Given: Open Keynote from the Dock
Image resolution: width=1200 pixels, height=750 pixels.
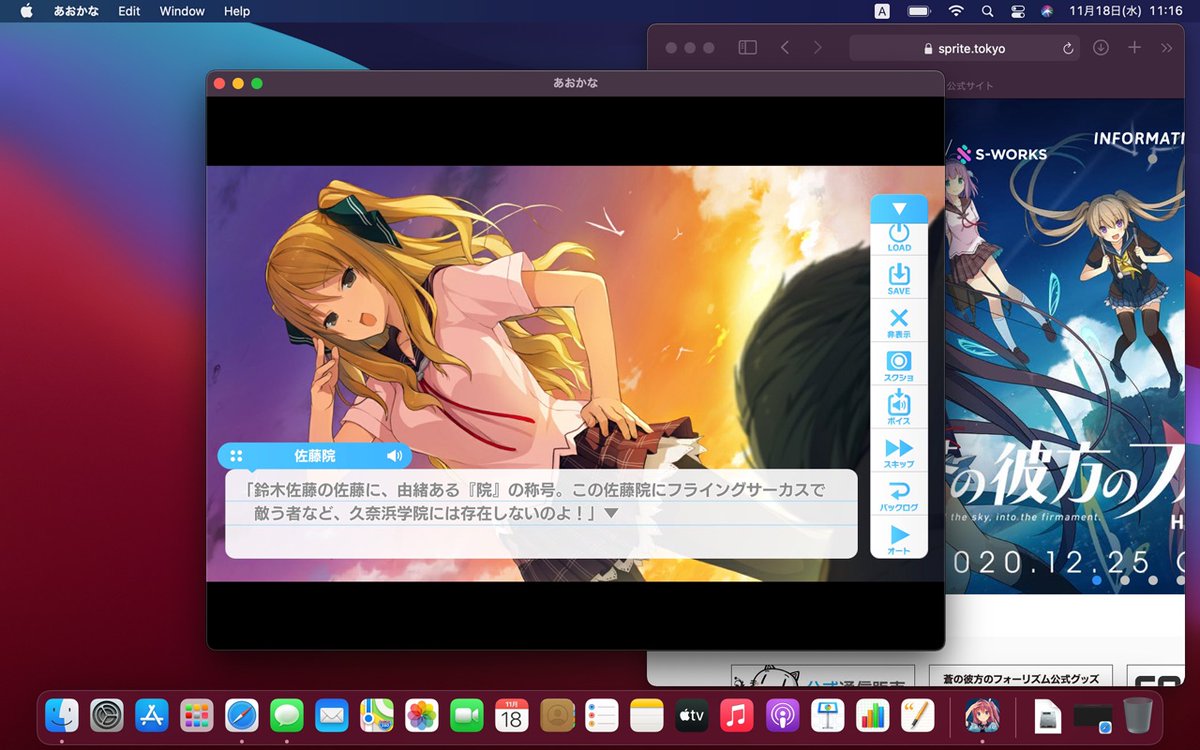Looking at the screenshot, I should click(827, 715).
